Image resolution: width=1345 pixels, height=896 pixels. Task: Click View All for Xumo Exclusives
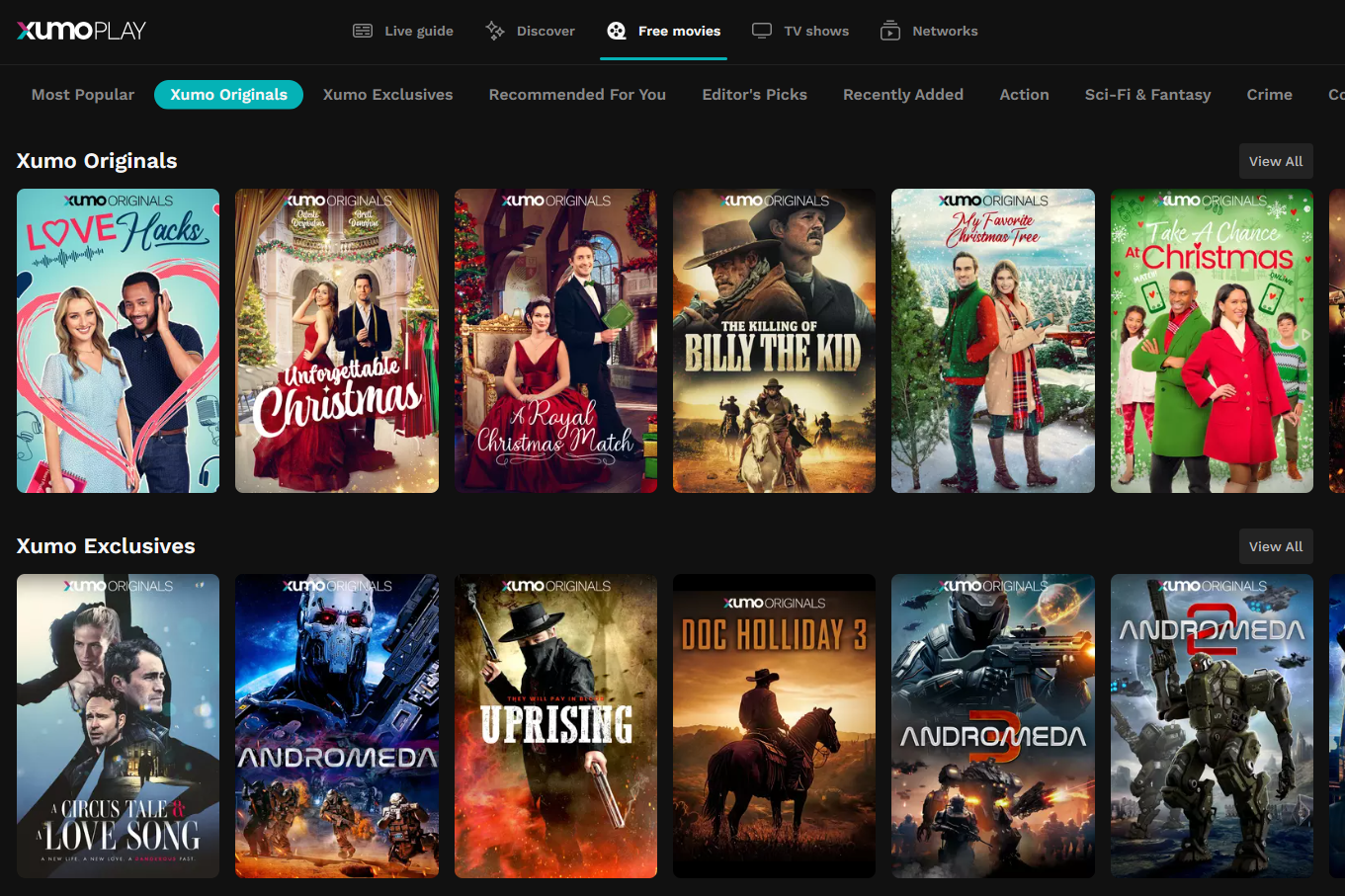pyautogui.click(x=1276, y=545)
